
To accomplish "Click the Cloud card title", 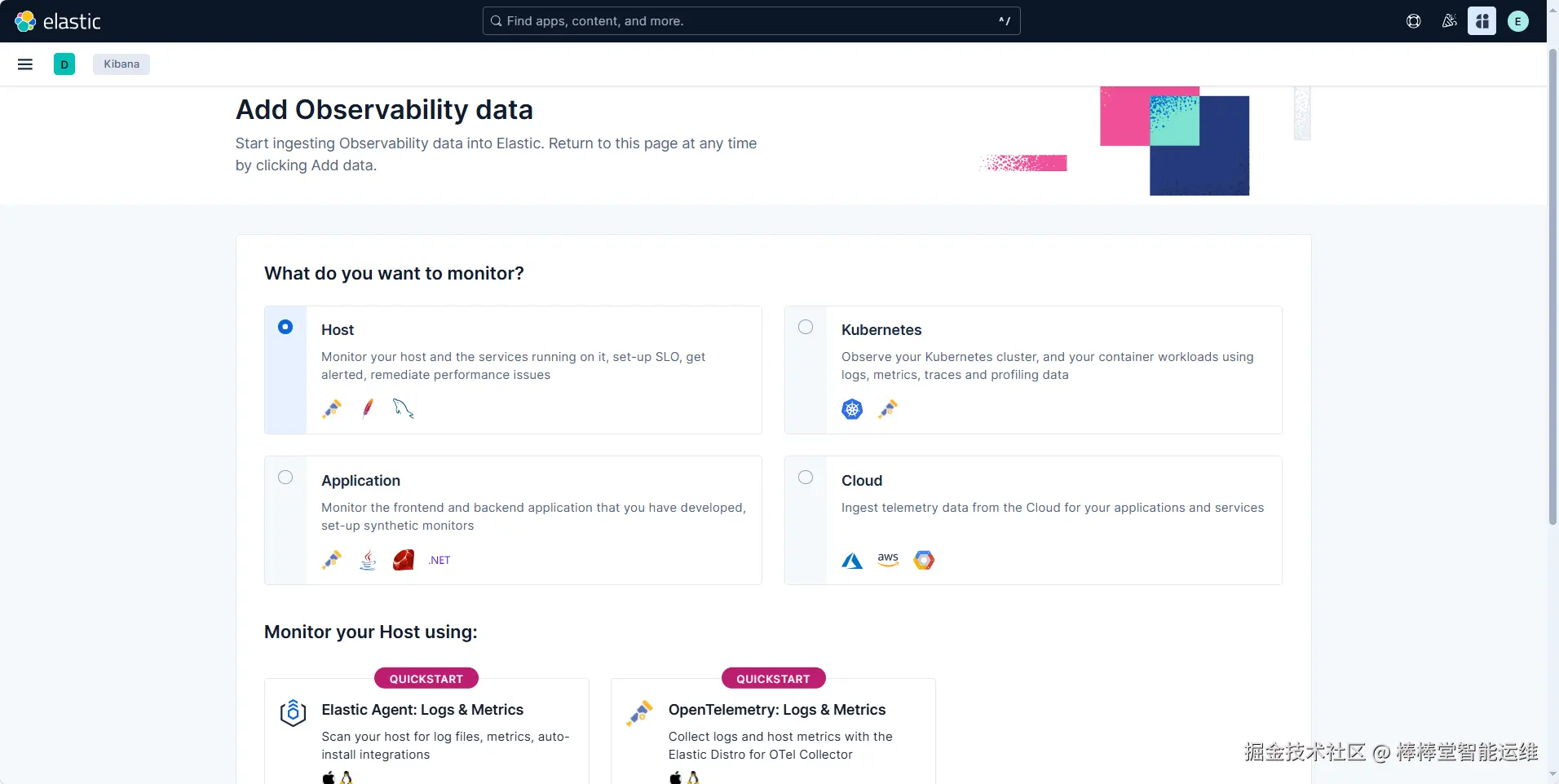I will [862, 481].
